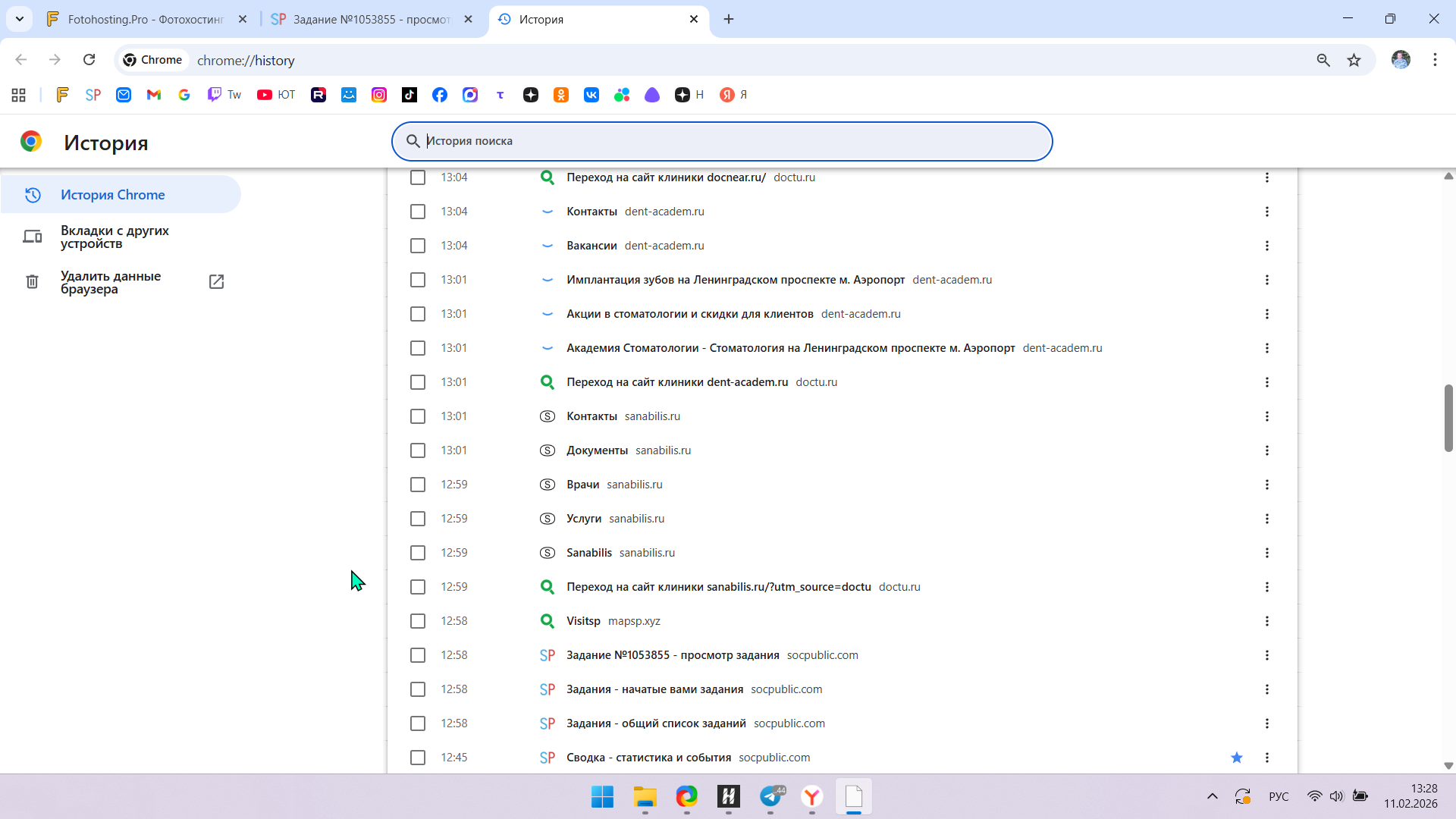Open the three-dot menu for Документы sanabilis.ru

tap(1266, 450)
